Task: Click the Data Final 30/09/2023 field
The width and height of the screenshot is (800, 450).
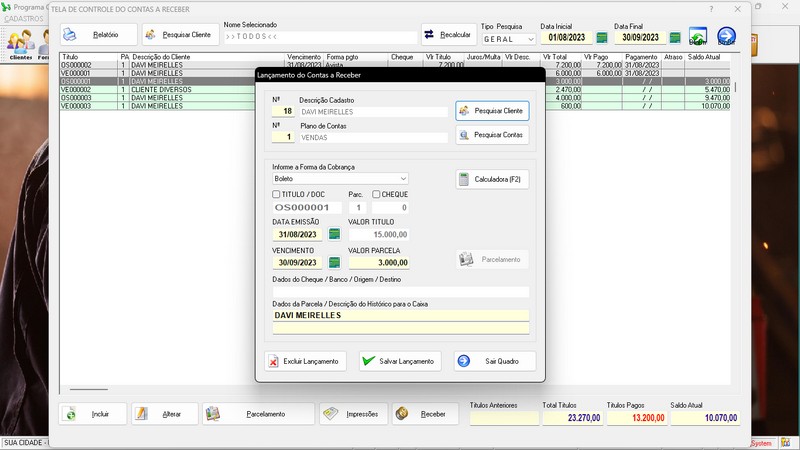Action: [640, 38]
